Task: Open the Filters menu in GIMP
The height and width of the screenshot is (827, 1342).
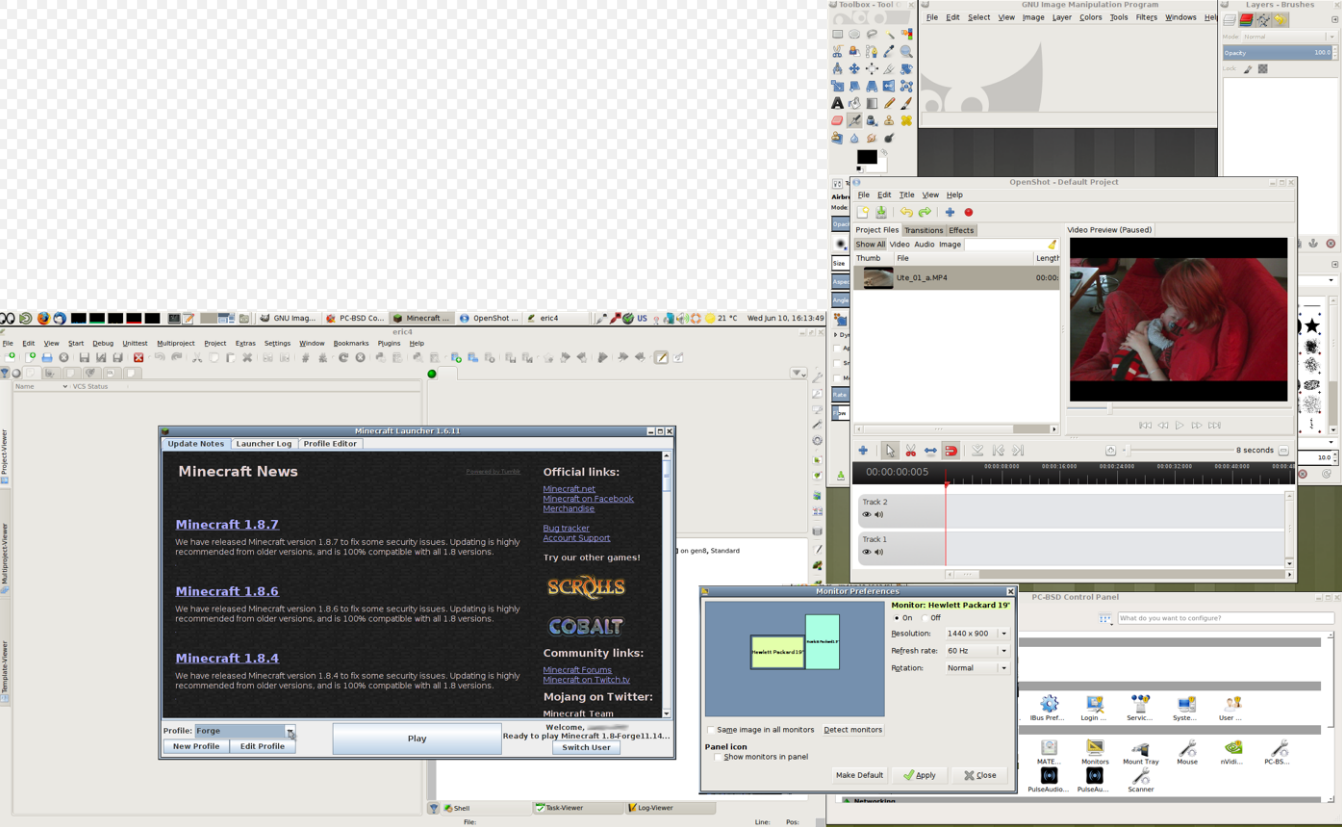Action: pyautogui.click(x=1146, y=17)
